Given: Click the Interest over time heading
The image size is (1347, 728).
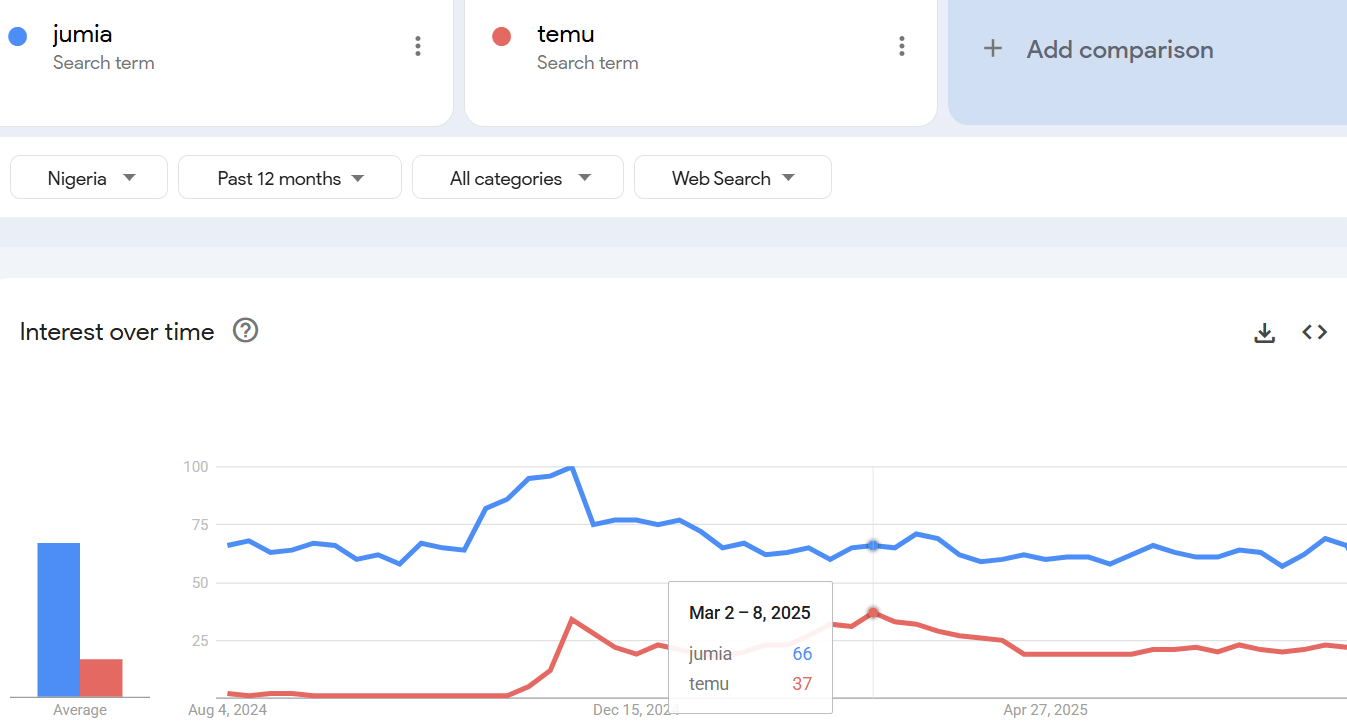Looking at the screenshot, I should 117,332.
